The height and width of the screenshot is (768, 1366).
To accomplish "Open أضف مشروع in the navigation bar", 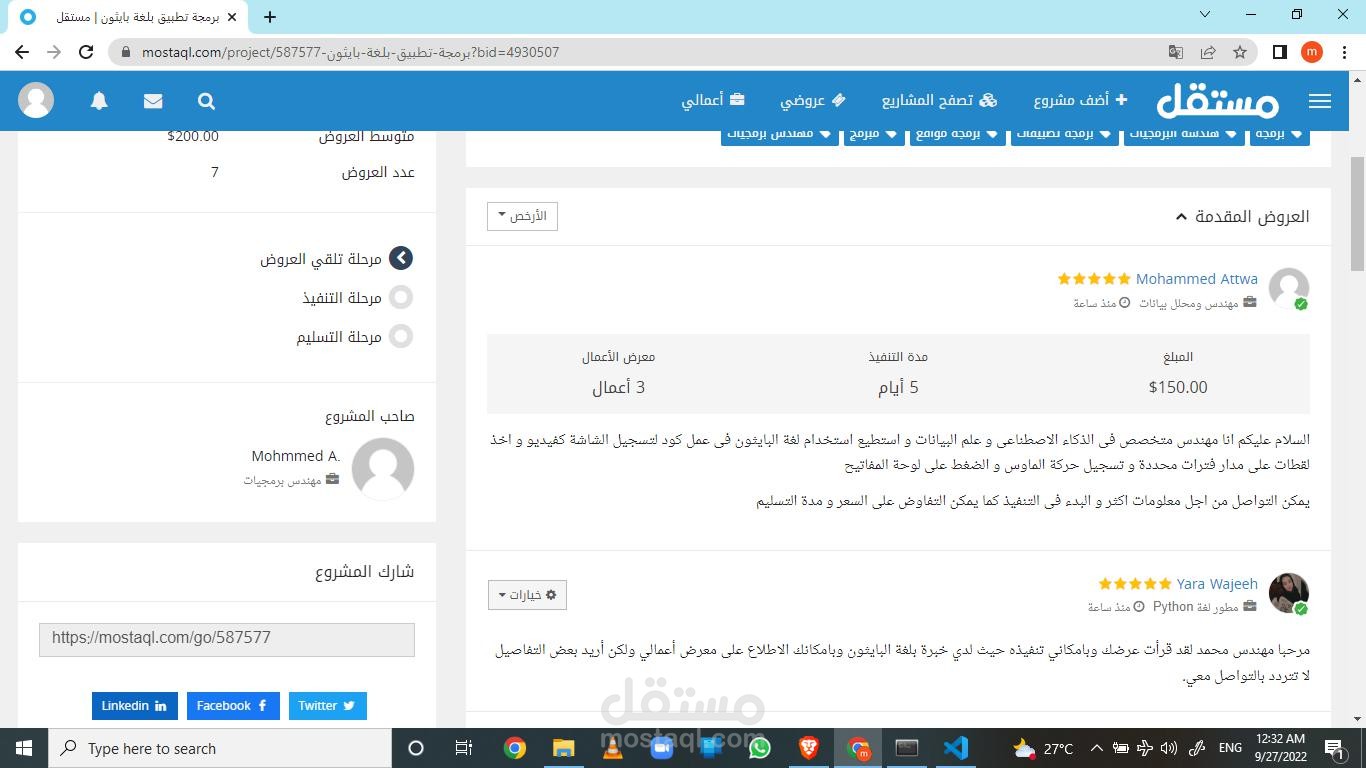I will click(1080, 100).
